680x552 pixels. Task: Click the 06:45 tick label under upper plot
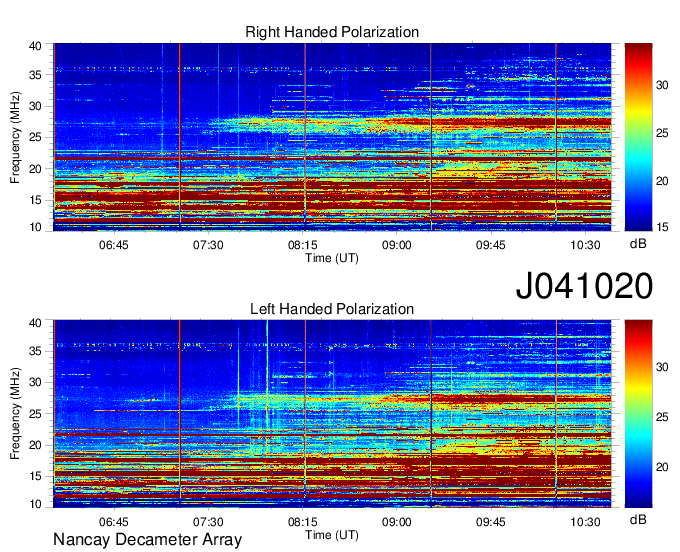114,245
